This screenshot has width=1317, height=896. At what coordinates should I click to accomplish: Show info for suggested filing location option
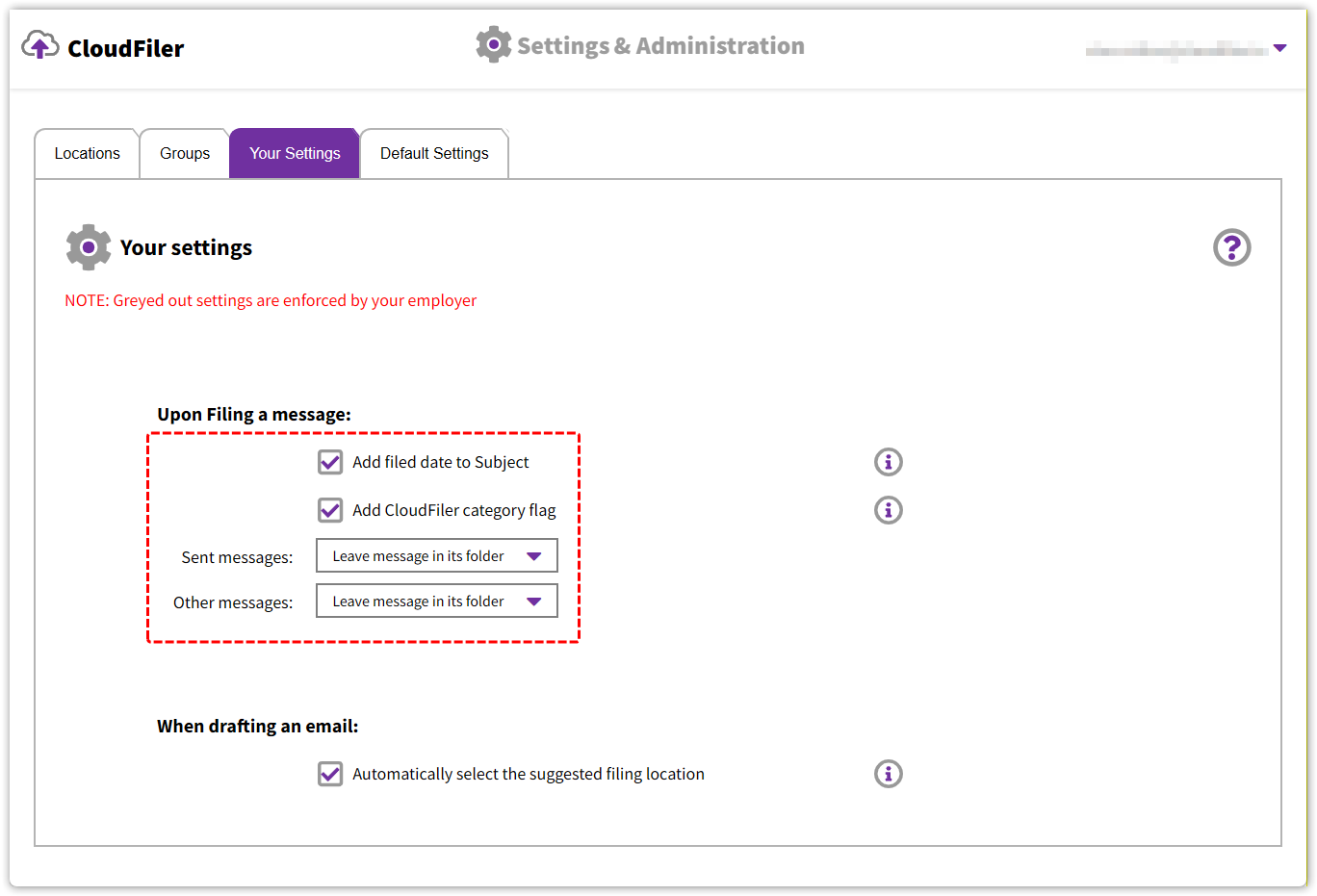point(888,774)
